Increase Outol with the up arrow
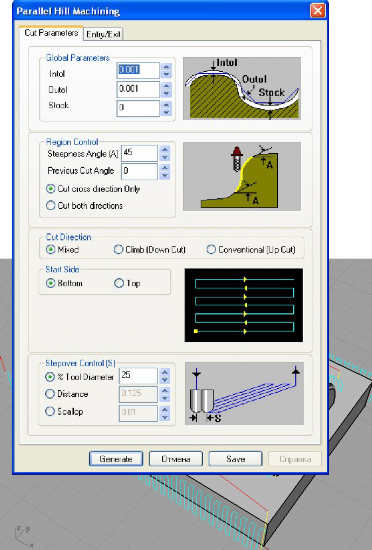Screen dimensions: 372x550 click(166, 86)
